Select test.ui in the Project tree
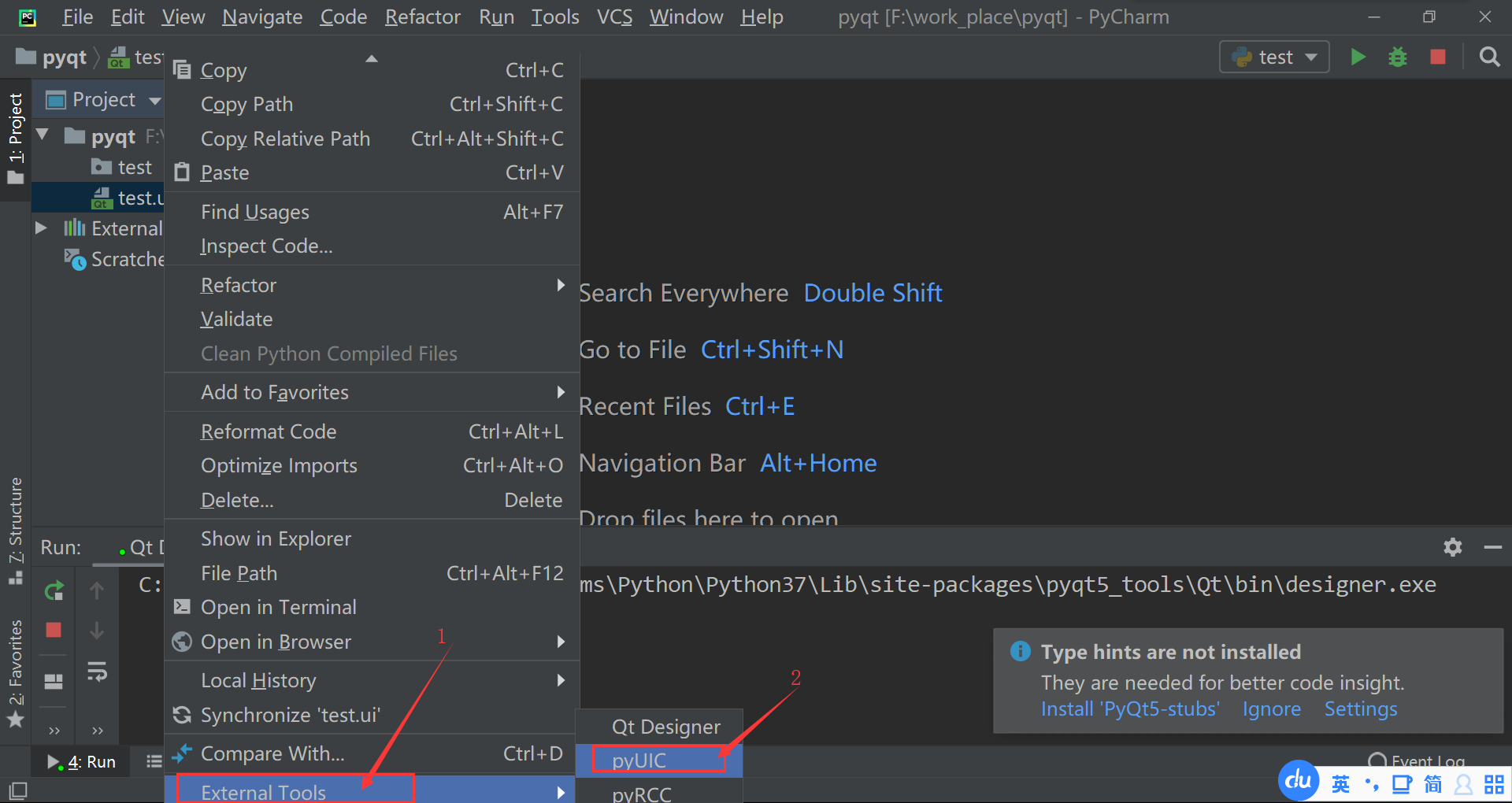1512x803 pixels. coord(134,198)
